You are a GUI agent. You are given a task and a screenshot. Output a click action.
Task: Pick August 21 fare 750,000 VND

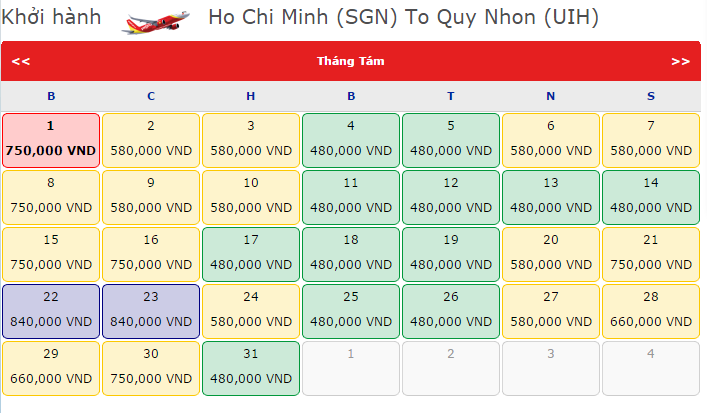[x=651, y=254]
